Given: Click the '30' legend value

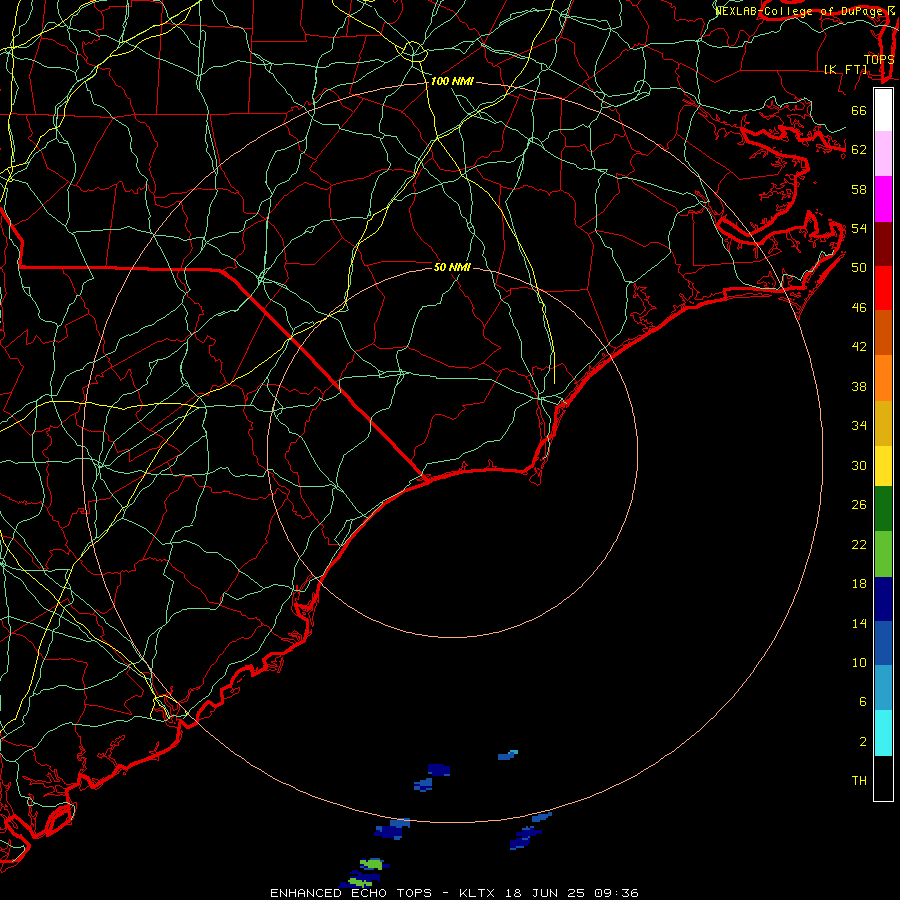Looking at the screenshot, I should point(859,465).
